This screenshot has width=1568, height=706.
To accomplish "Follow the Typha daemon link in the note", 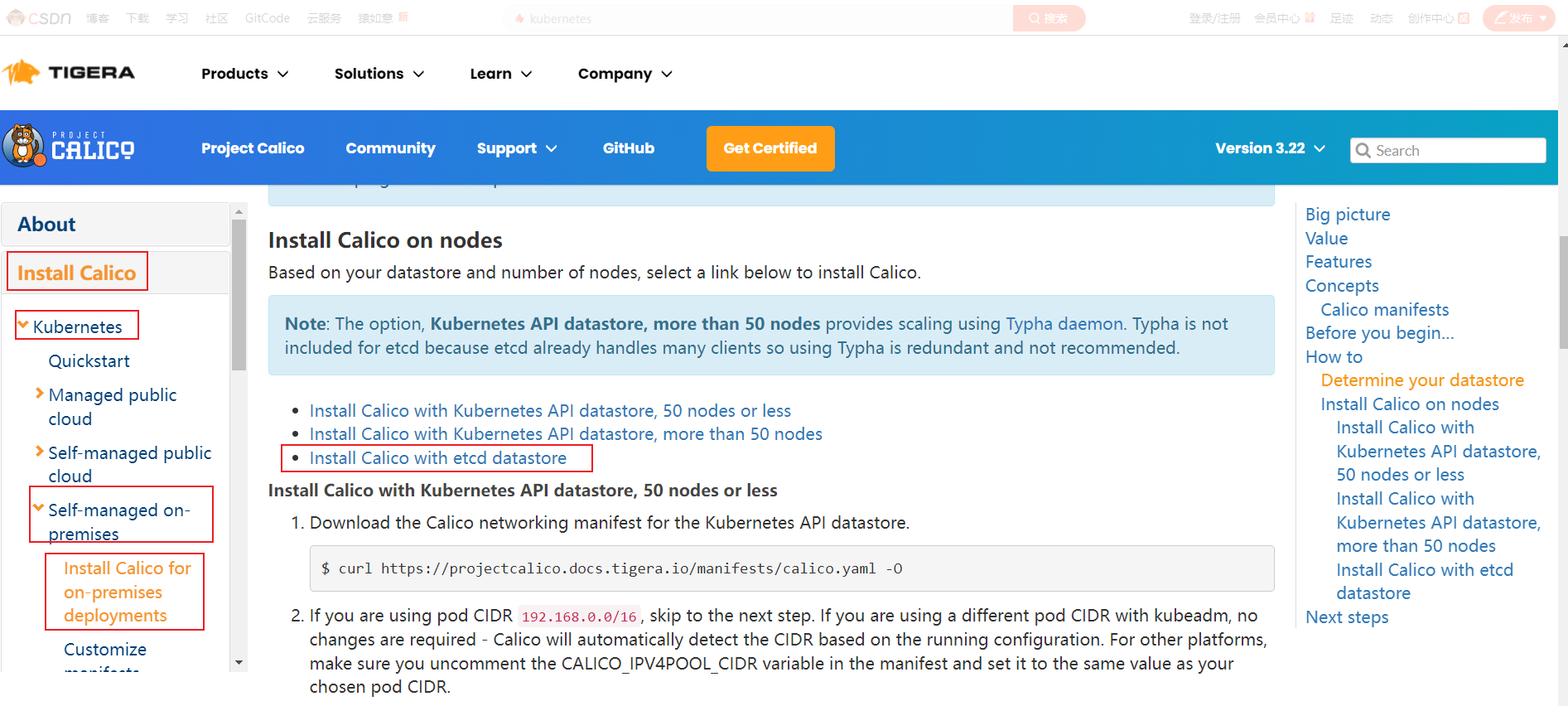I will coord(1065,324).
